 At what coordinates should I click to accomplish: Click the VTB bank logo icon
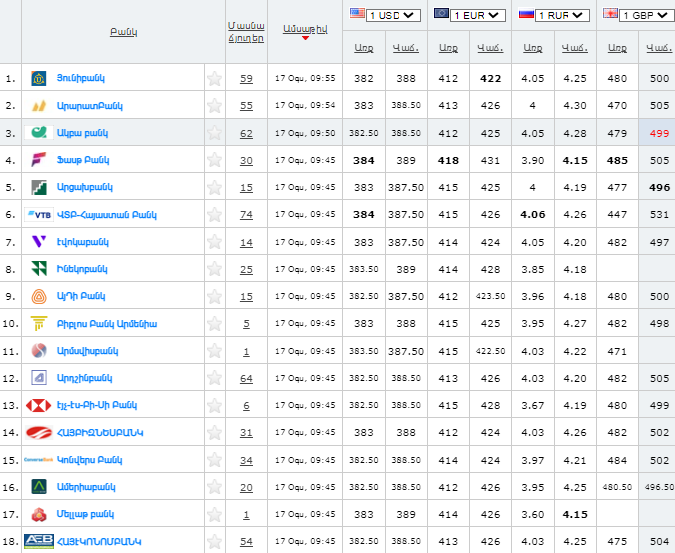(39, 214)
